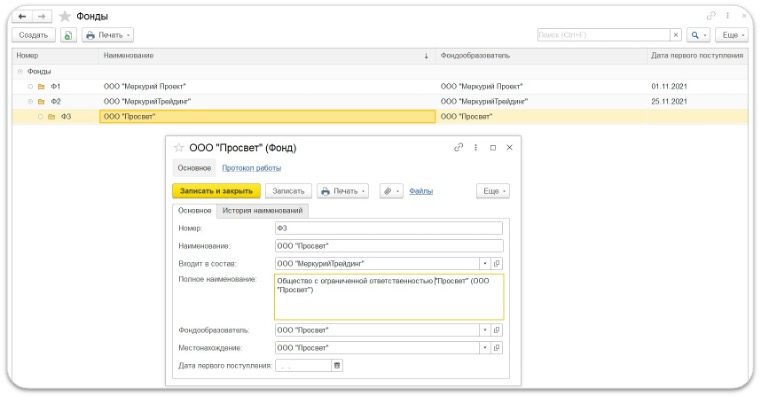The height and width of the screenshot is (397, 760).
Task: Click the Полное наименование text area
Action: pyautogui.click(x=389, y=297)
